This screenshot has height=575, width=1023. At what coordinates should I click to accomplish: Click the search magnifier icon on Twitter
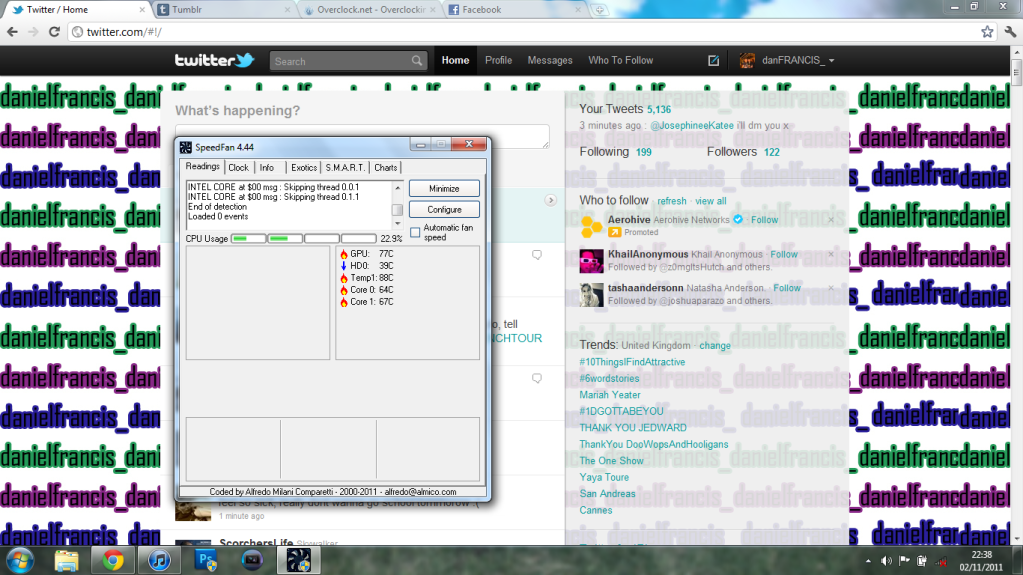coord(416,61)
